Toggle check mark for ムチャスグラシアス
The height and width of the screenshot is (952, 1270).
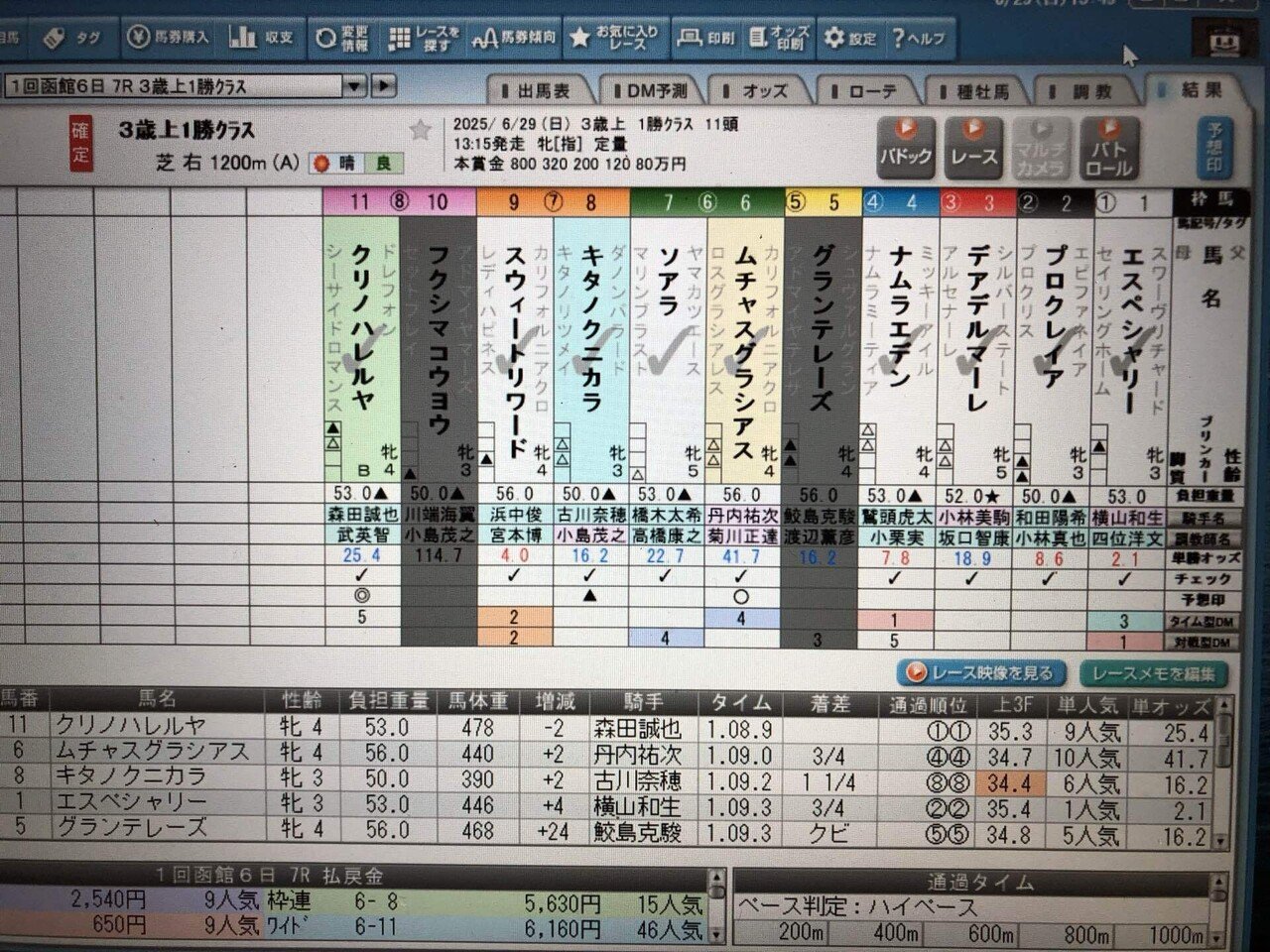click(x=742, y=577)
